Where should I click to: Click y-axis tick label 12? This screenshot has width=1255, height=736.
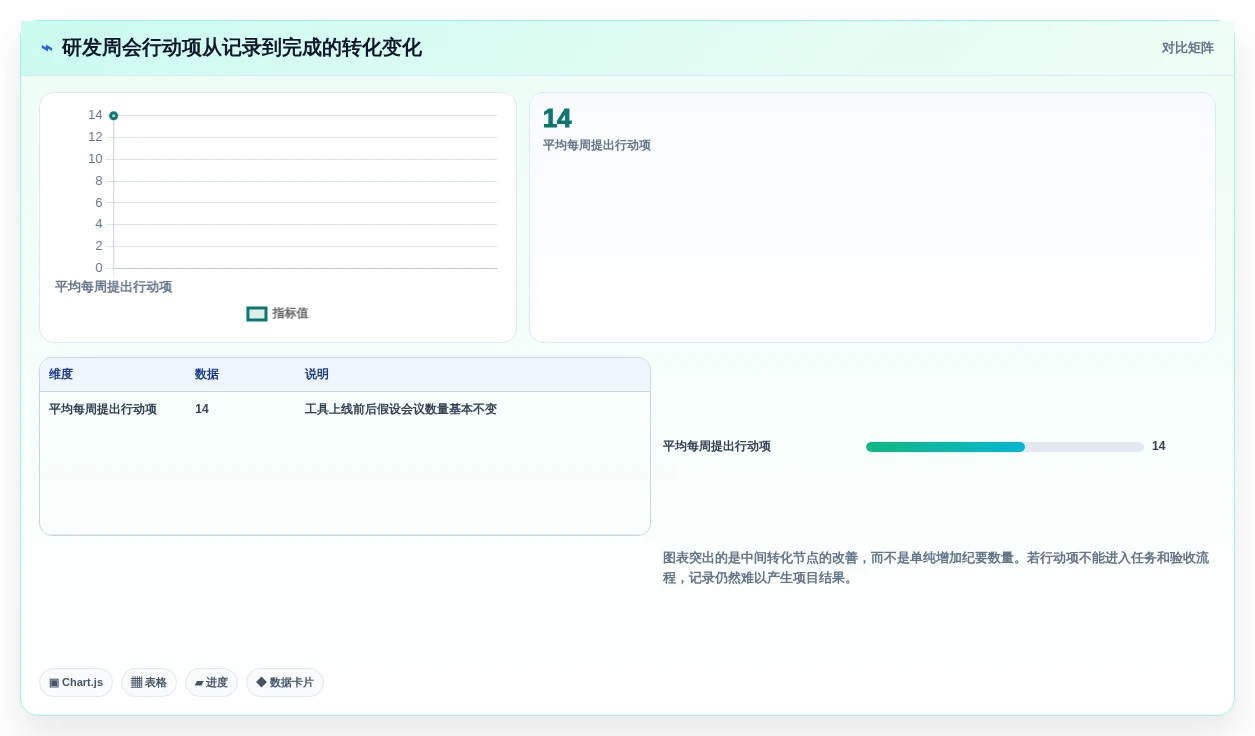click(x=95, y=137)
